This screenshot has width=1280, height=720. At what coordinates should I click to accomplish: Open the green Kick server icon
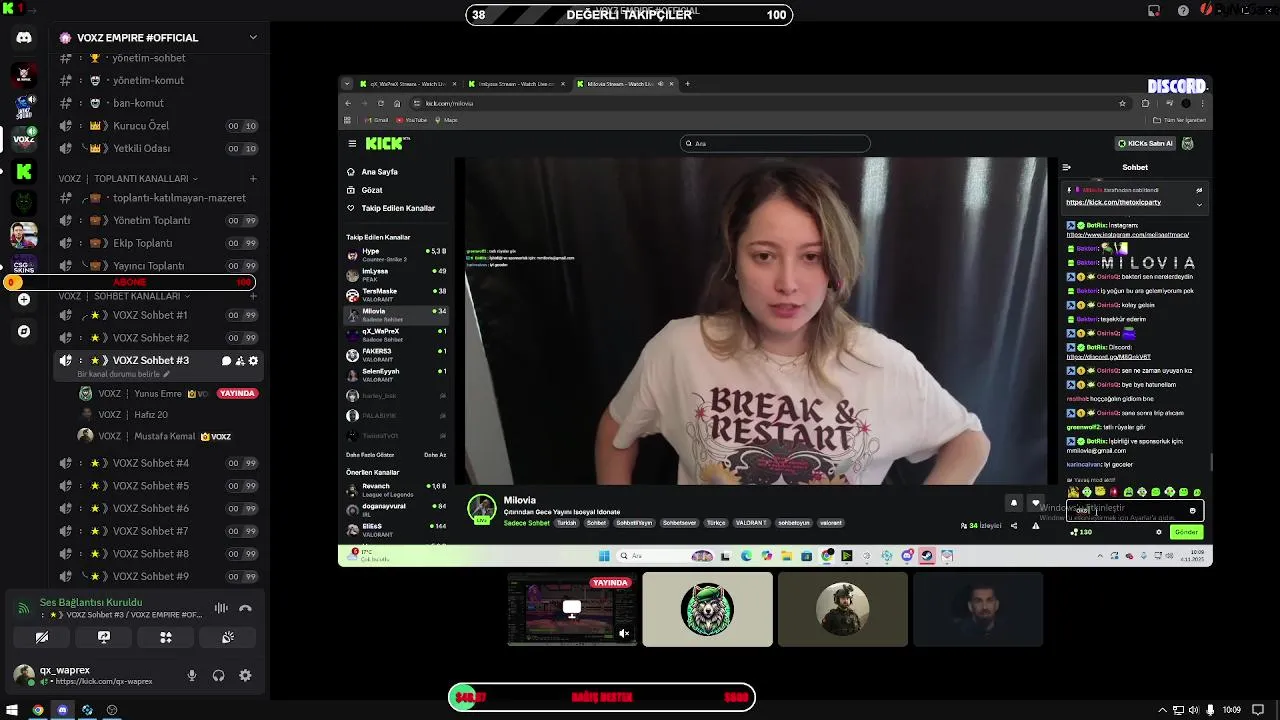click(24, 171)
